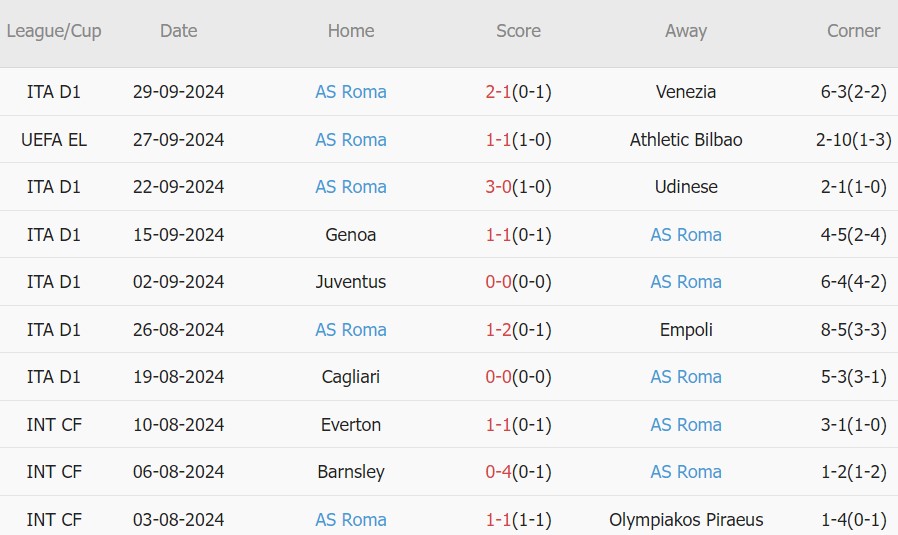This screenshot has width=898, height=535.
Task: Click Genoa home team name
Action: 351,235
